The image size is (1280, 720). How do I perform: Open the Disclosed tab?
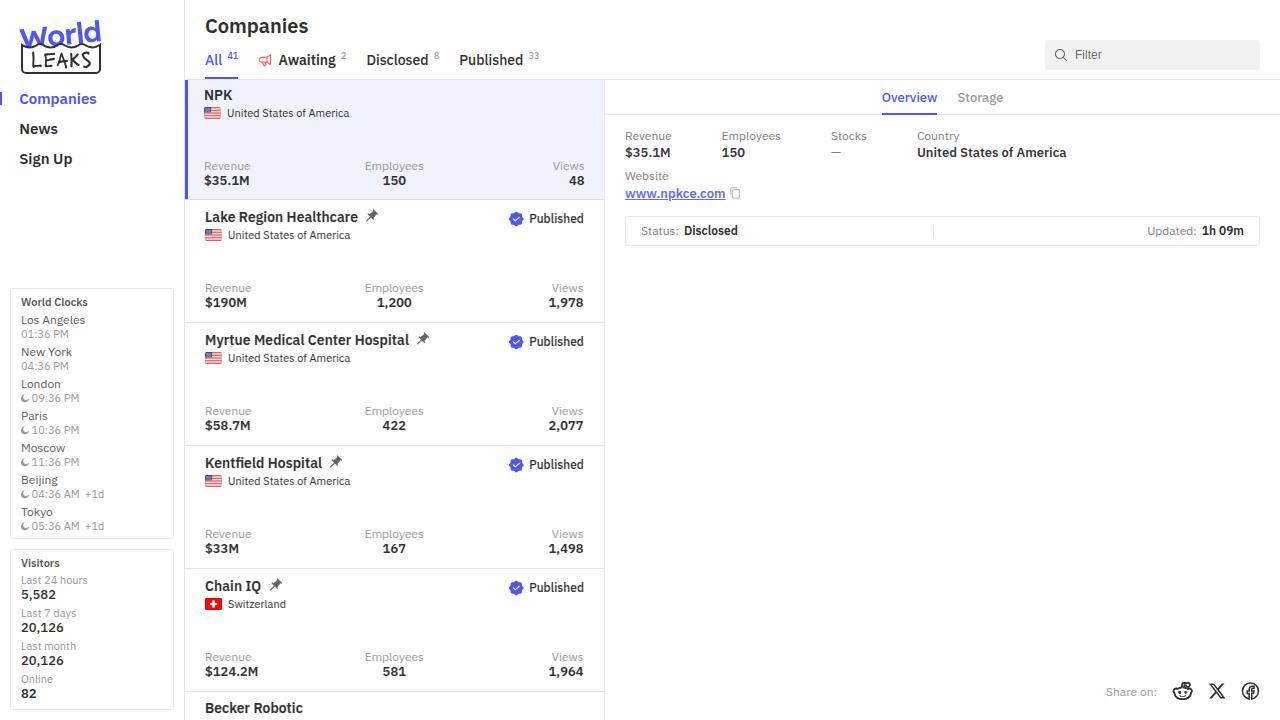click(402, 60)
